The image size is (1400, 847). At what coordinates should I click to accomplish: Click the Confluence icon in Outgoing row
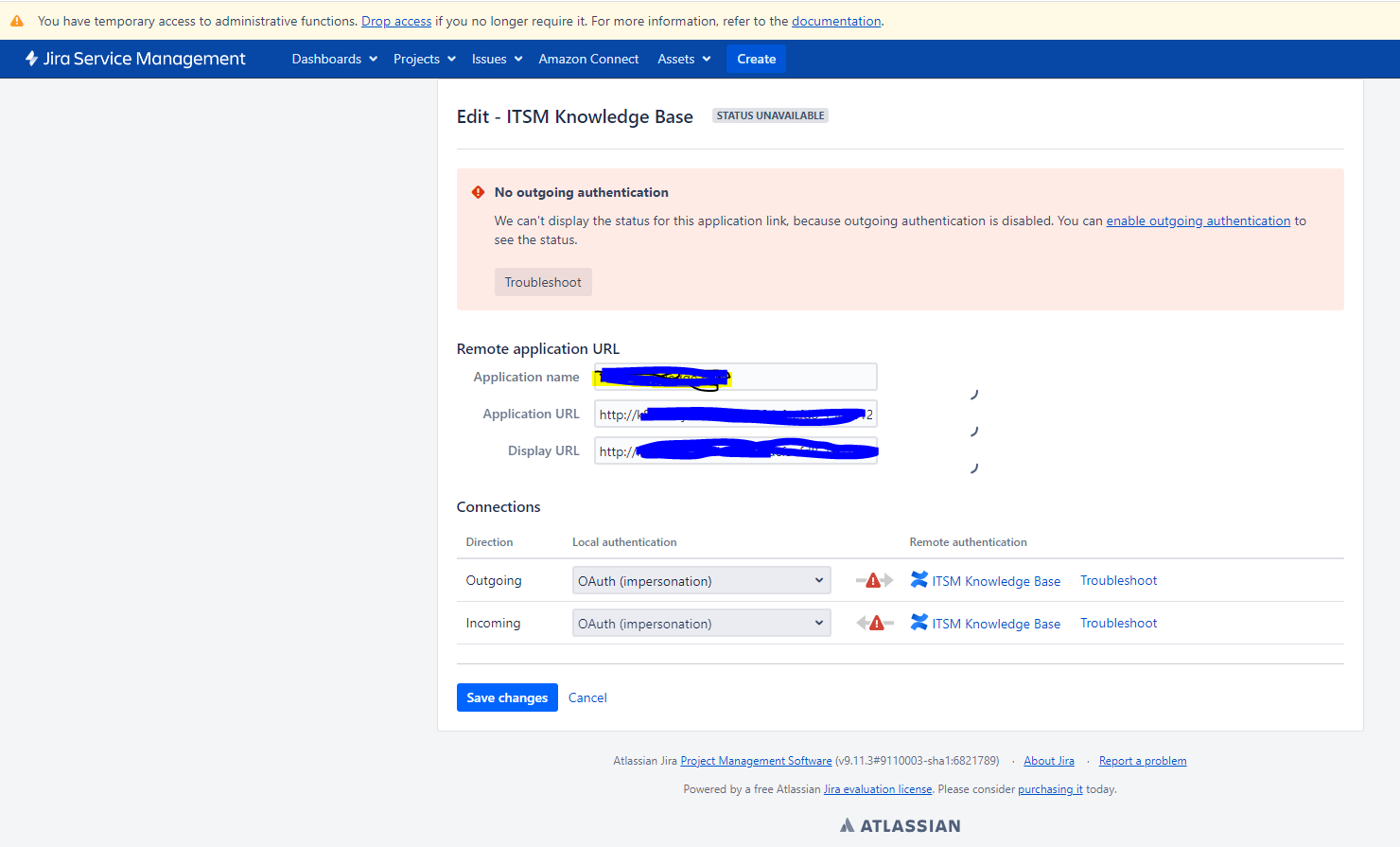(919, 579)
